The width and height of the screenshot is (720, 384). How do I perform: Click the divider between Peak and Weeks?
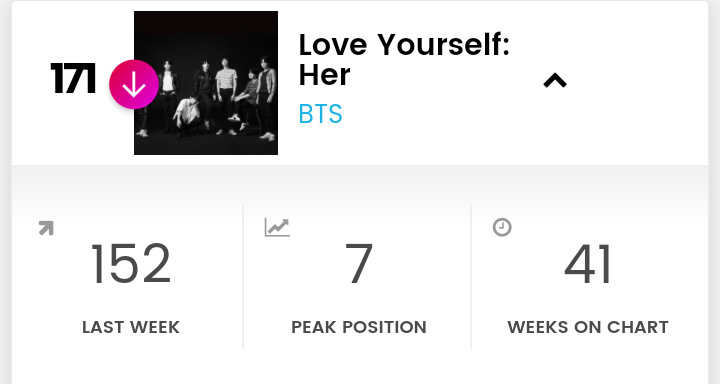471,277
